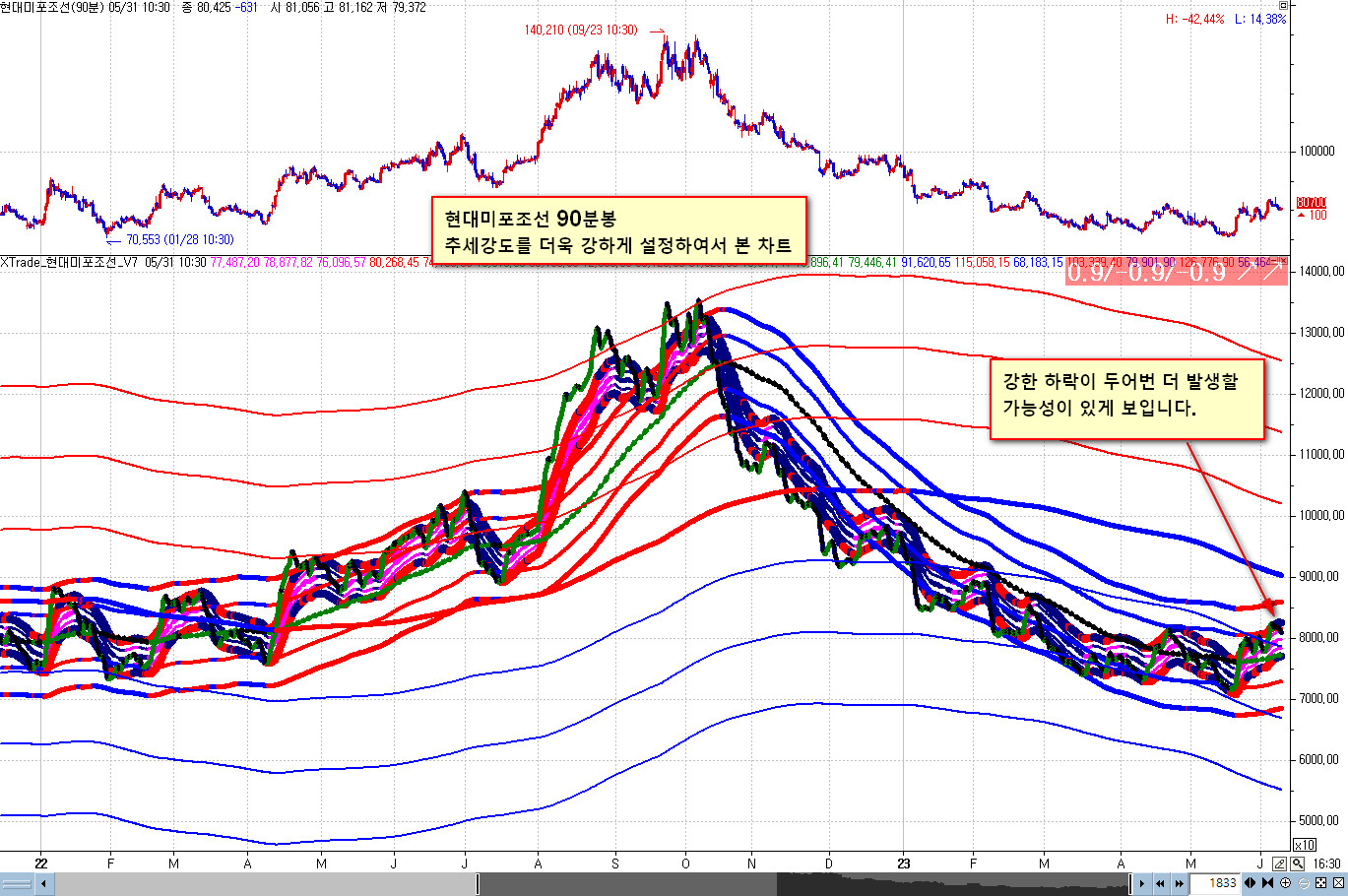The width and height of the screenshot is (1348, 896).
Task: Close the indicator panel with its X icon
Action: coord(1281,260)
